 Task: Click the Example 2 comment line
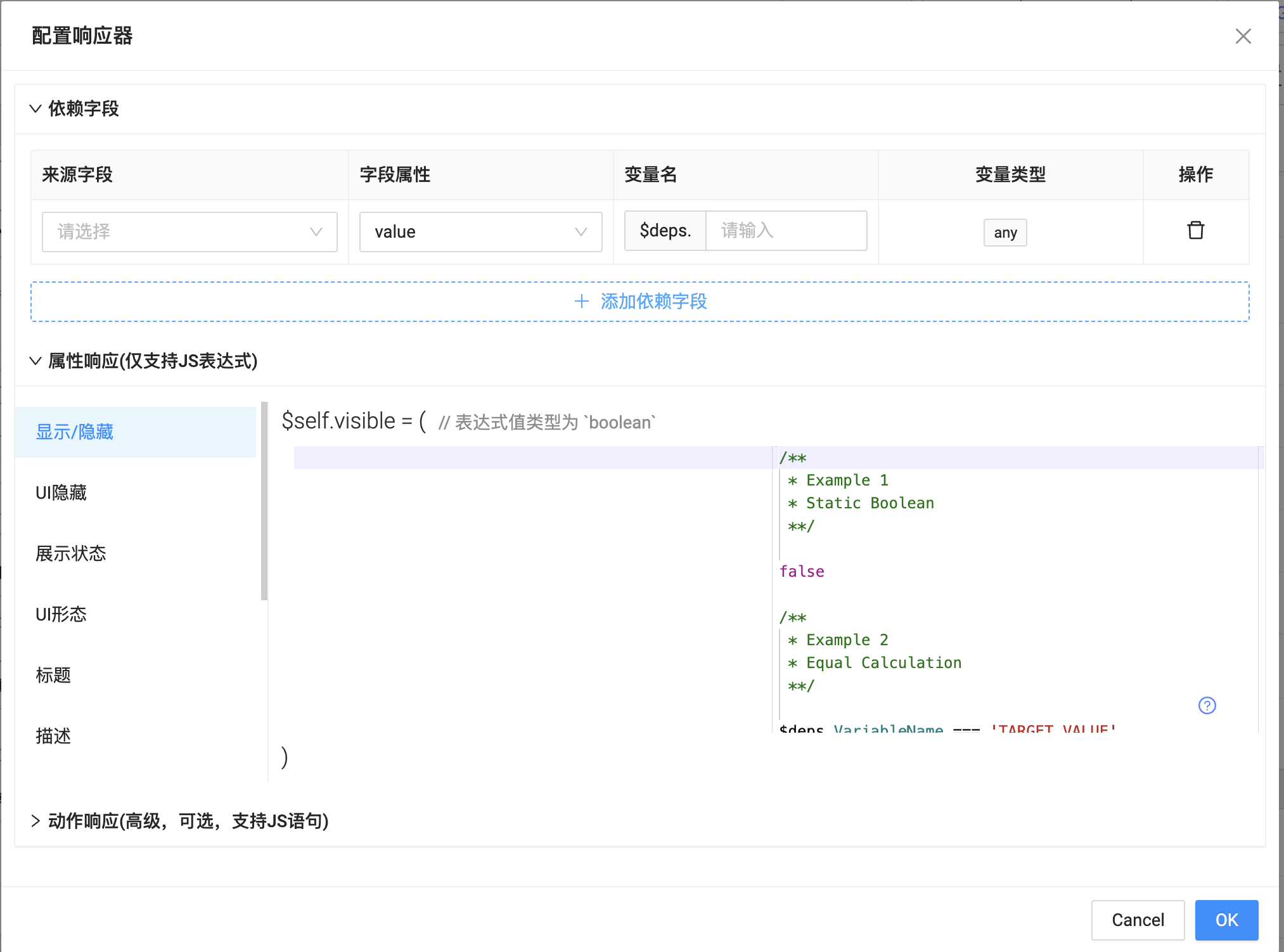click(x=838, y=640)
